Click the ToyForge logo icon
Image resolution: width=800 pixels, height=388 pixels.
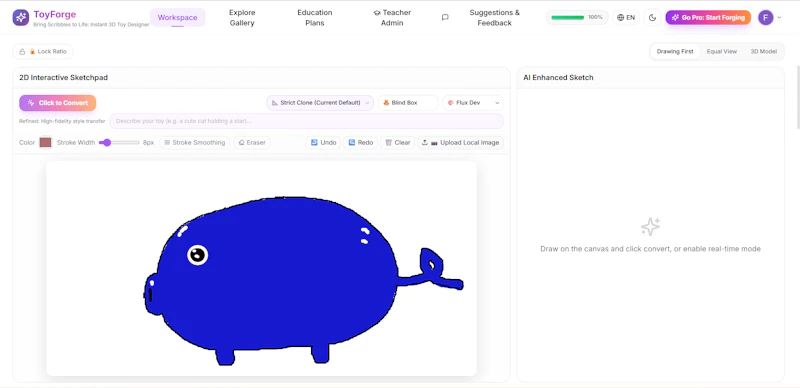pos(21,17)
